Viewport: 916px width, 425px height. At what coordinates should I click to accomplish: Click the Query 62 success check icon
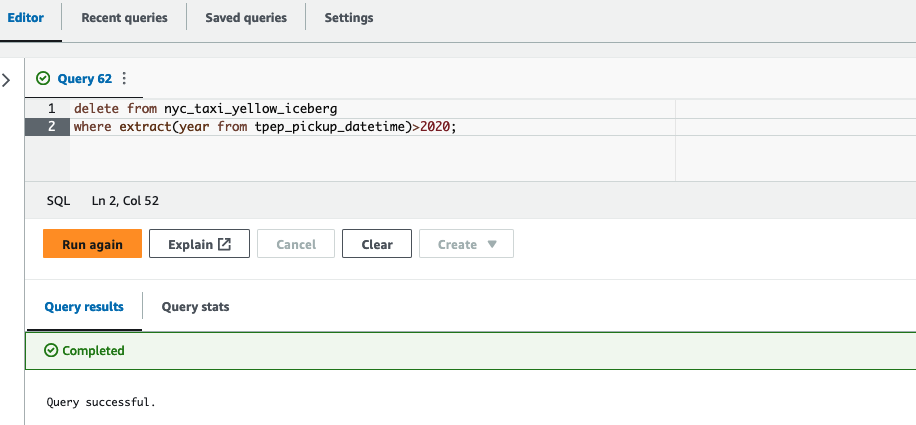pos(42,78)
